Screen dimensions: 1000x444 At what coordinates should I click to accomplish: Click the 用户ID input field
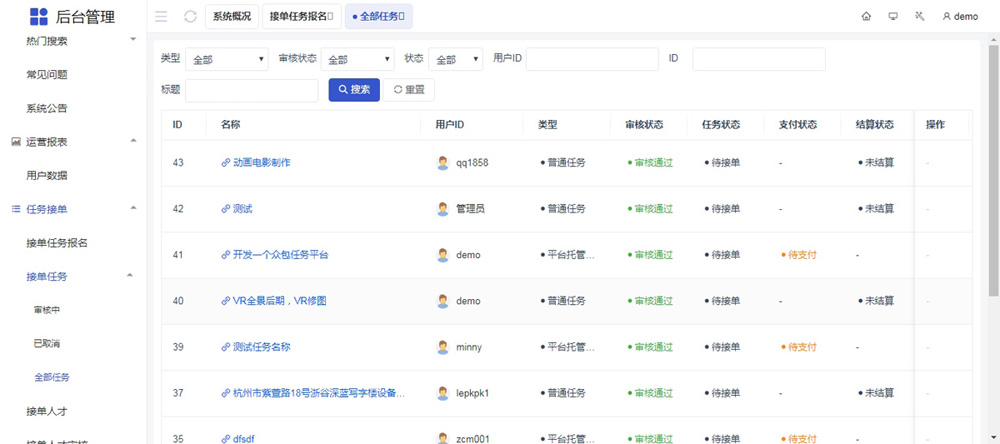[592, 60]
